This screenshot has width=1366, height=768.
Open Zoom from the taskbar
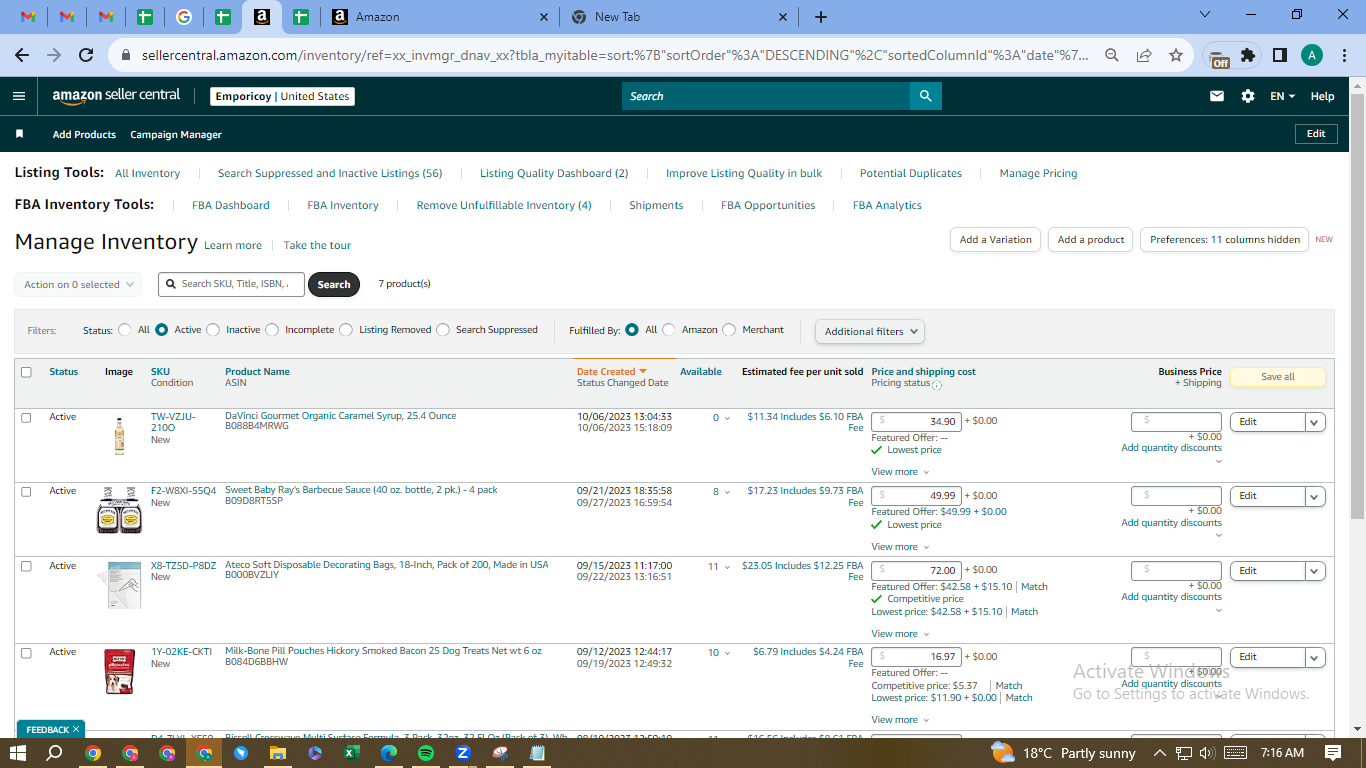463,752
